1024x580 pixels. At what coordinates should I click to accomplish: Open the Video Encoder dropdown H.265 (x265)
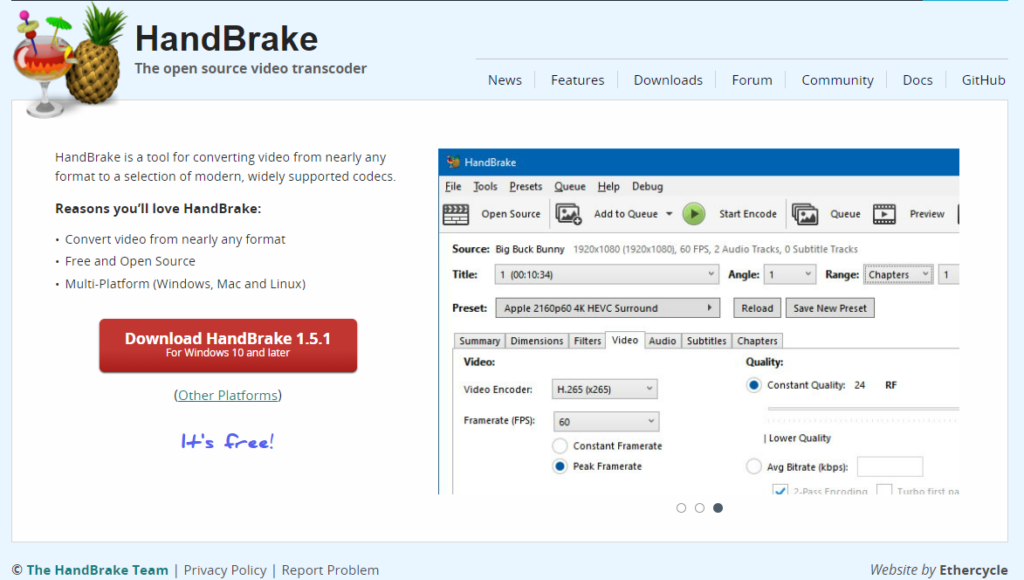coord(605,389)
